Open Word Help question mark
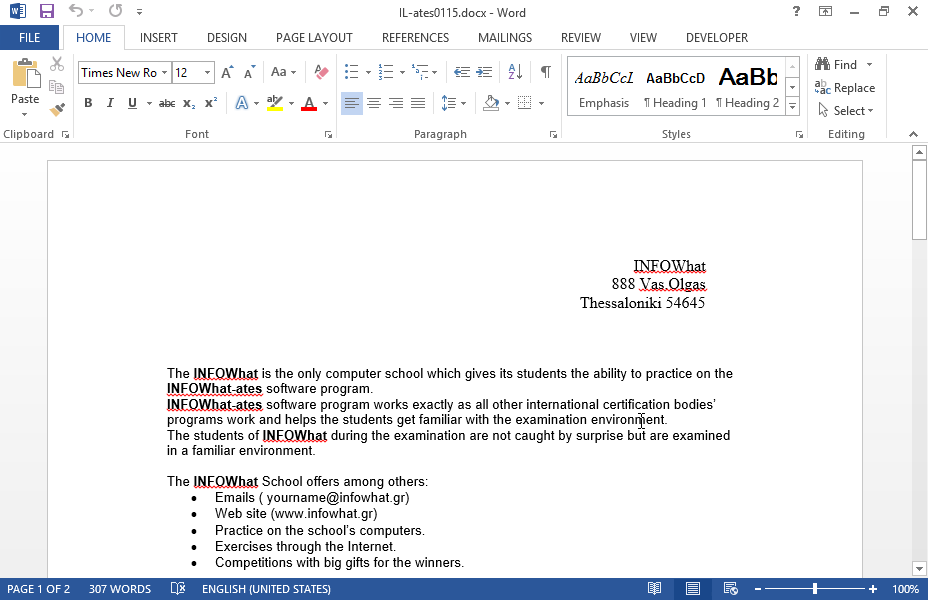This screenshot has width=928, height=600. (796, 11)
